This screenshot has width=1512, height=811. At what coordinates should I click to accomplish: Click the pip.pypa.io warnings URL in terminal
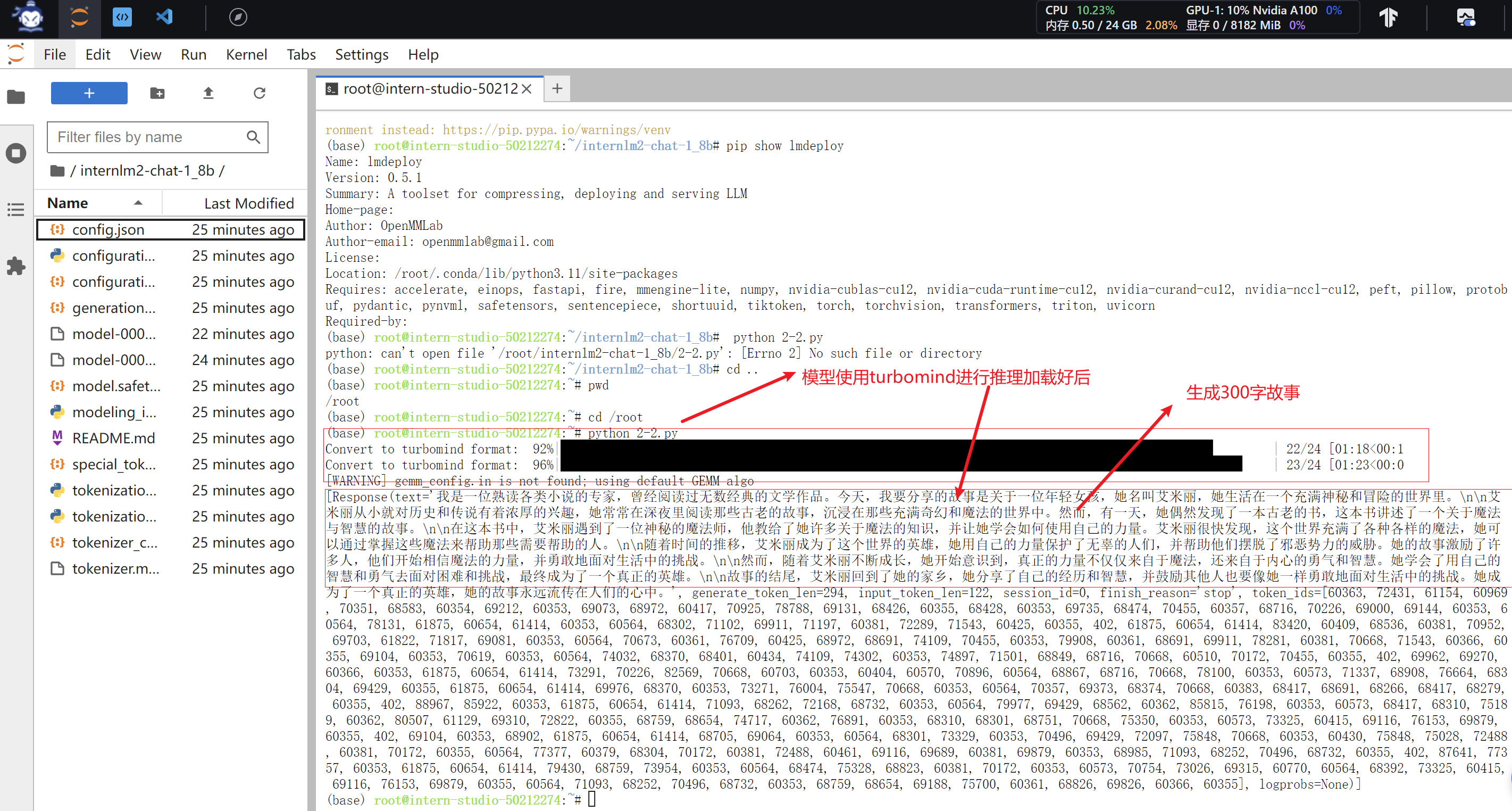(556, 129)
